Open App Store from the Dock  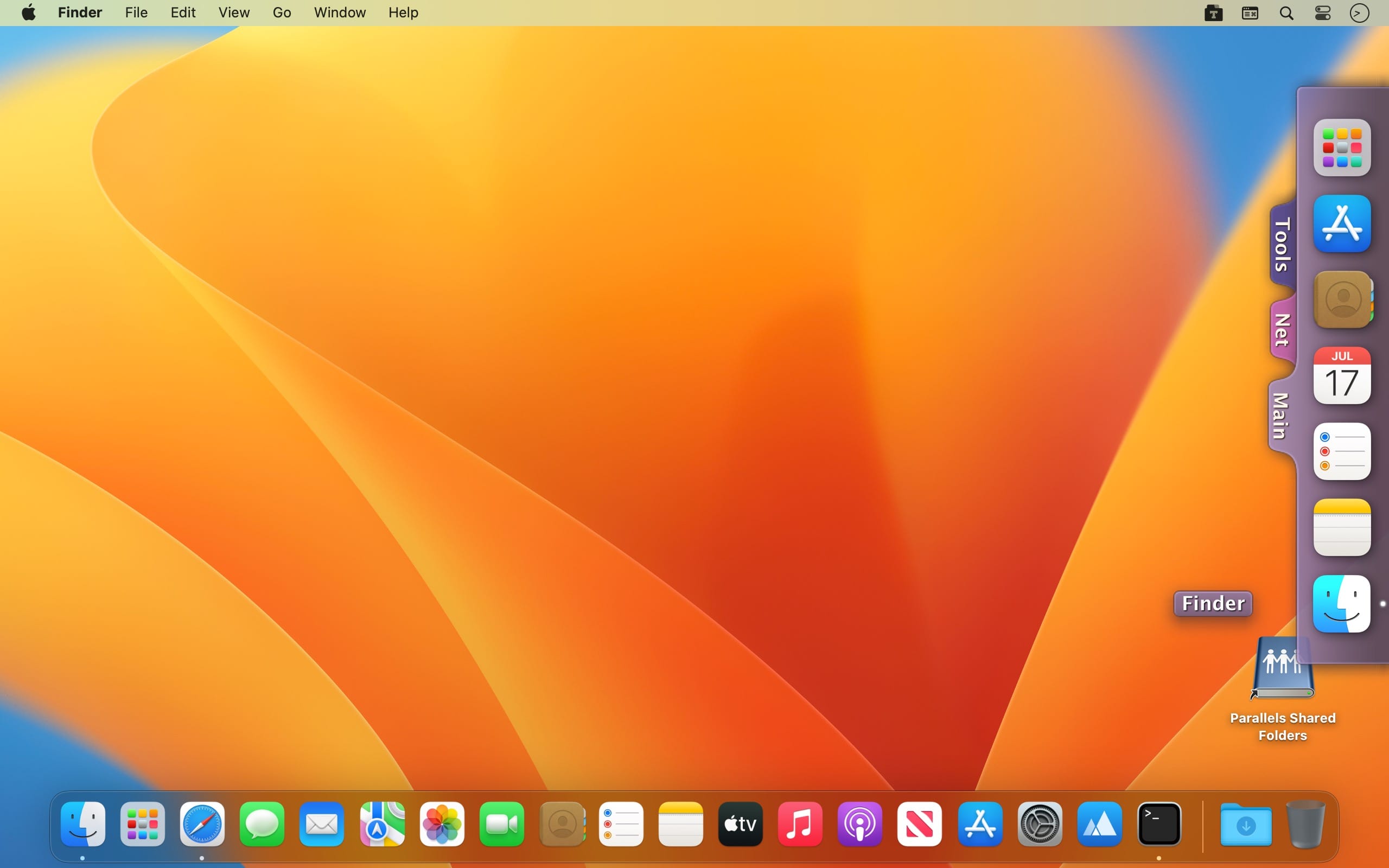click(x=980, y=824)
